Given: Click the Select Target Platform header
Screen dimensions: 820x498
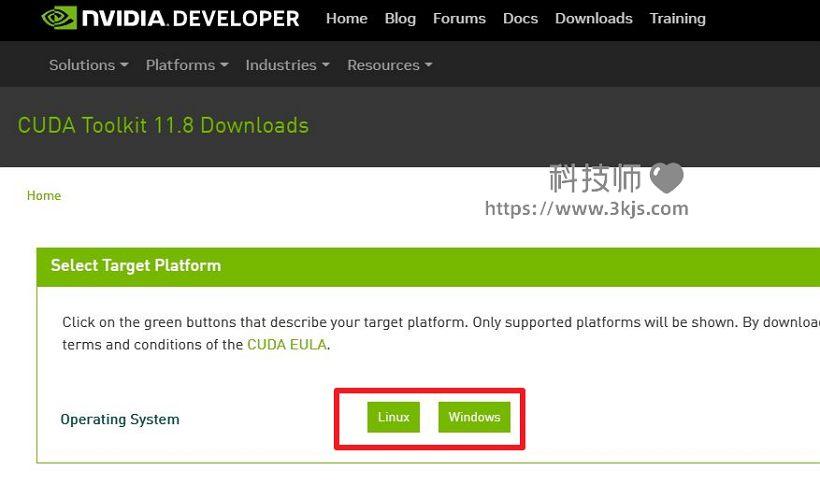Looking at the screenshot, I should (x=428, y=266).
